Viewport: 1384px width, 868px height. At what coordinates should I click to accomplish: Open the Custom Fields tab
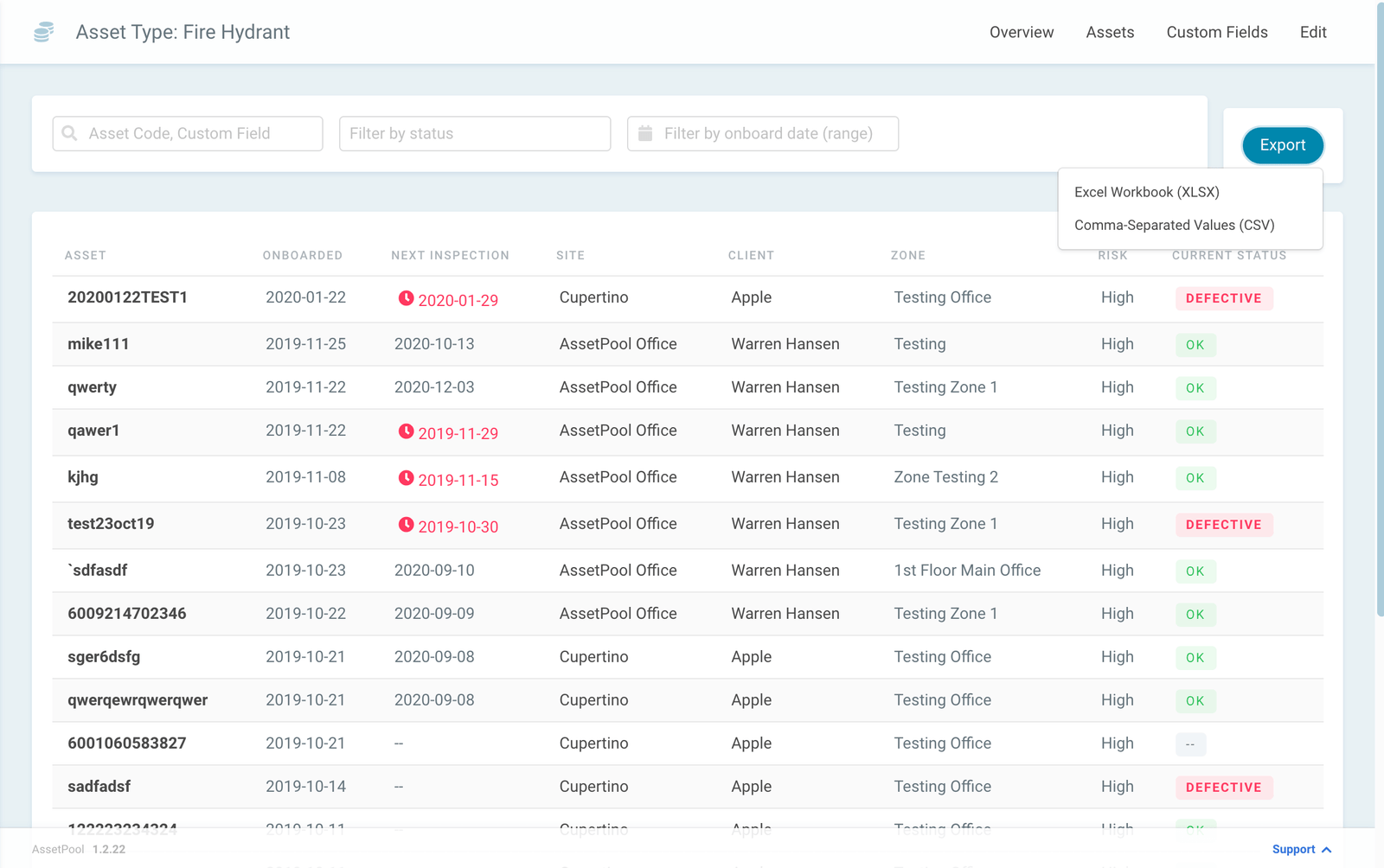point(1217,32)
